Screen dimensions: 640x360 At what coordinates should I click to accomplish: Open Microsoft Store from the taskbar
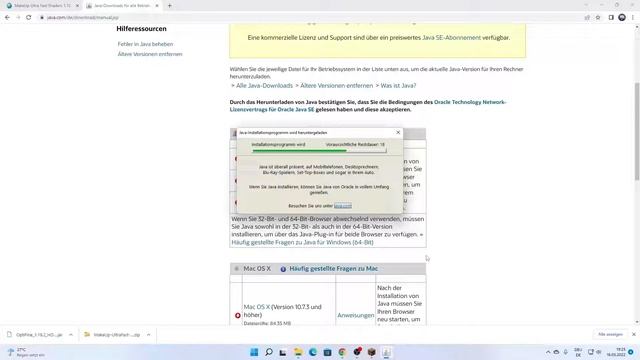(327, 352)
